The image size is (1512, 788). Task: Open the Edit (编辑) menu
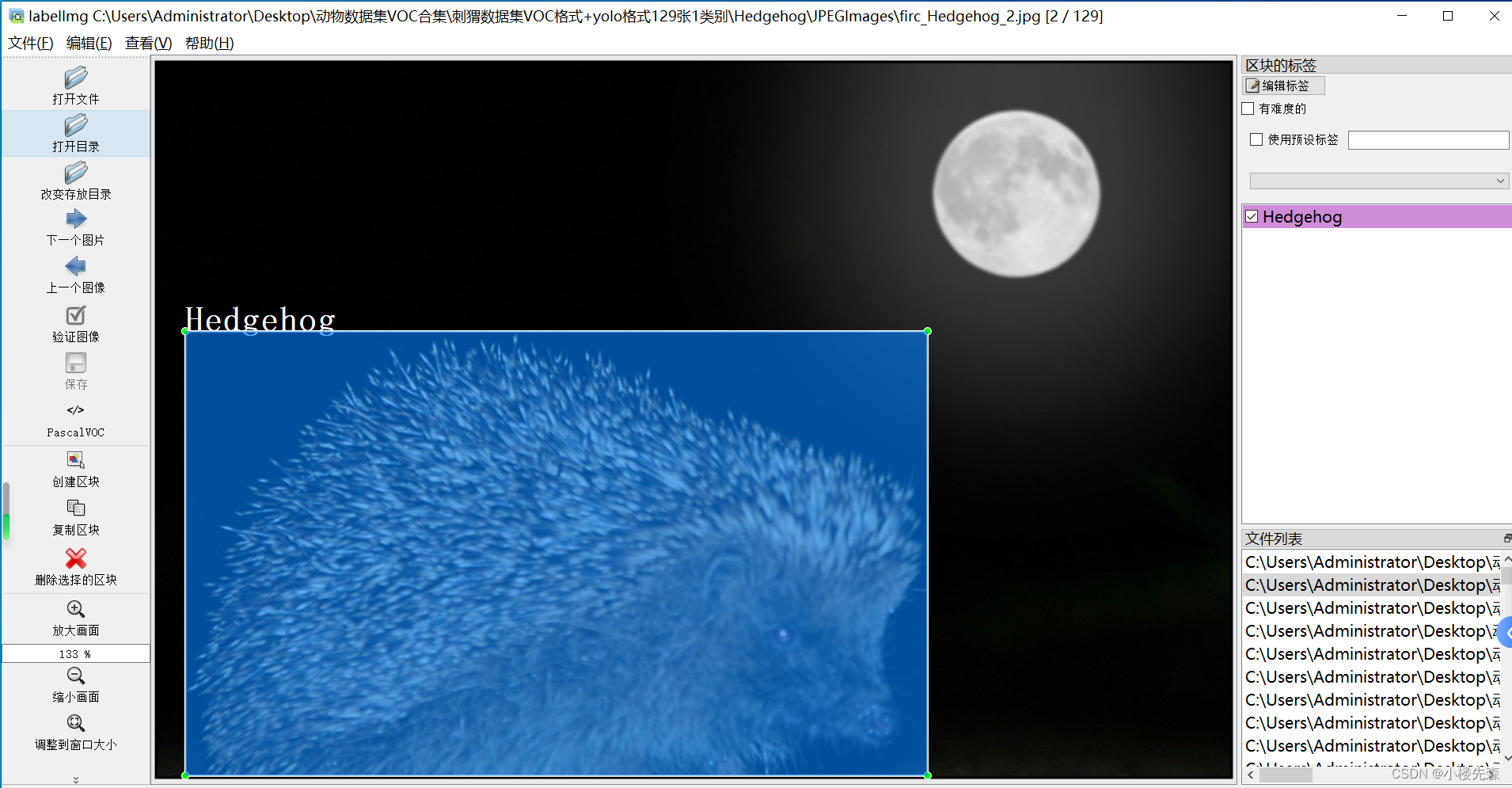pos(89,43)
